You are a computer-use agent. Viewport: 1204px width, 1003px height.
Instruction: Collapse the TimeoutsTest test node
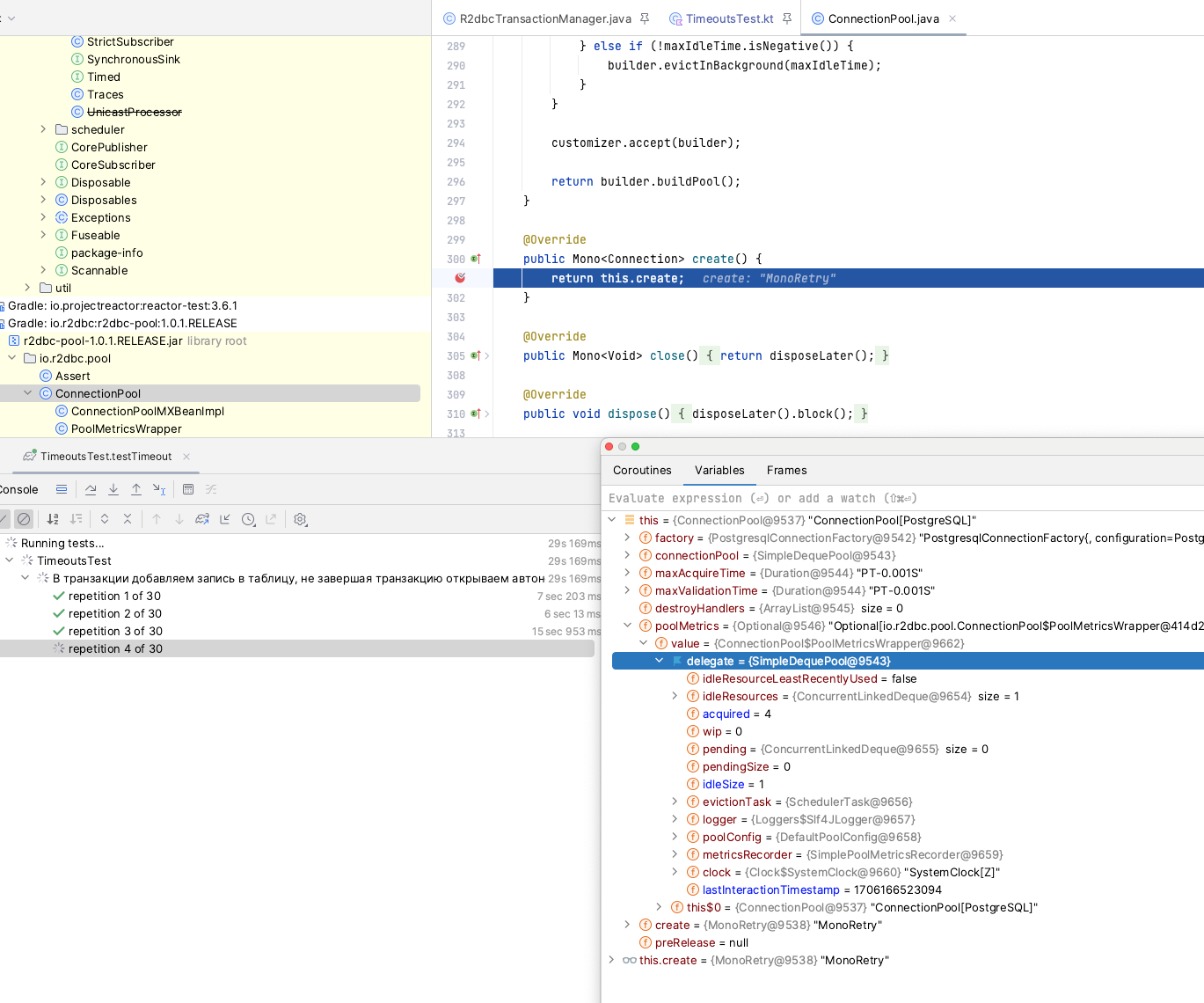[x=10, y=560]
